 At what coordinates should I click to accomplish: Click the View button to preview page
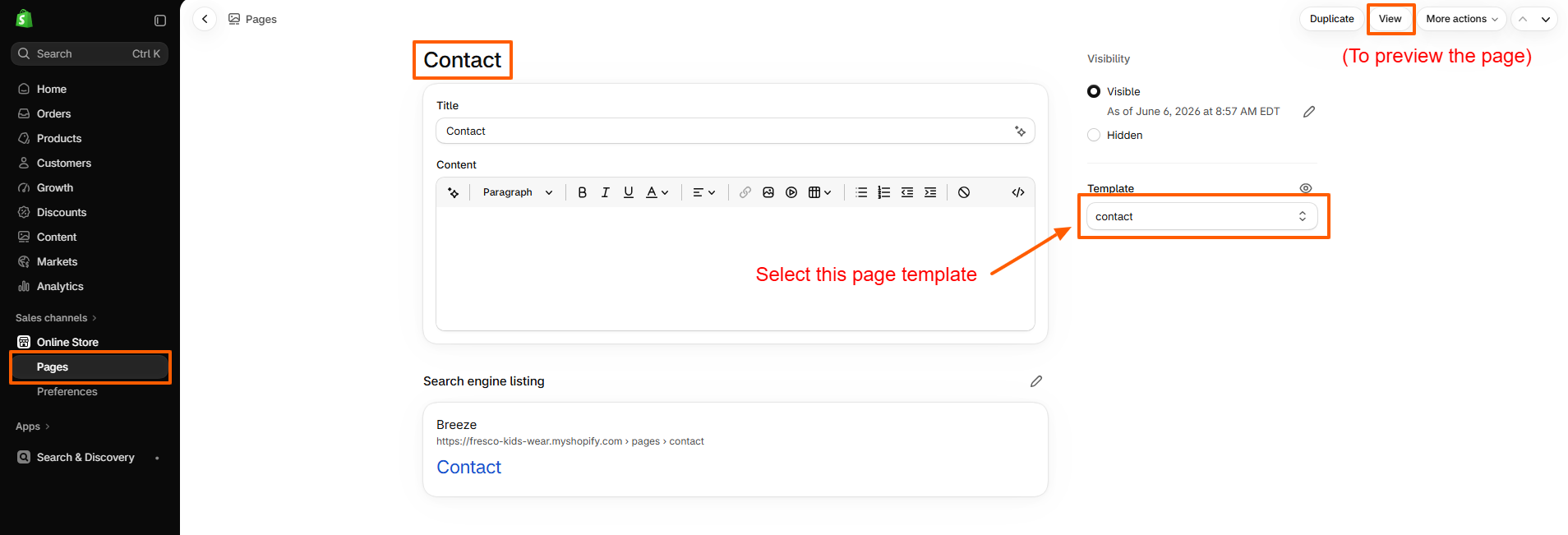point(1390,19)
